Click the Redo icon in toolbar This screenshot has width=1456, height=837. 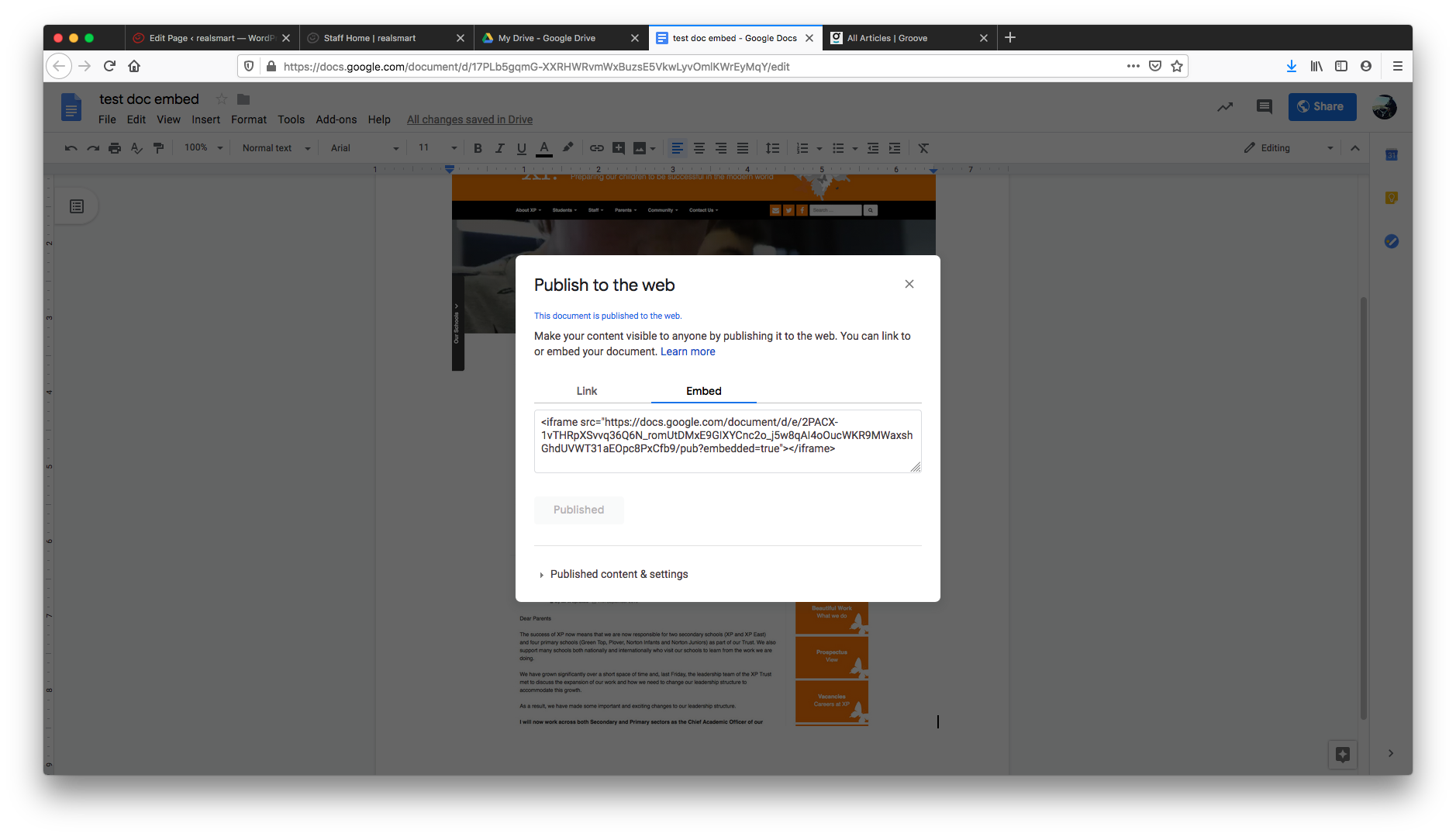coord(93,148)
